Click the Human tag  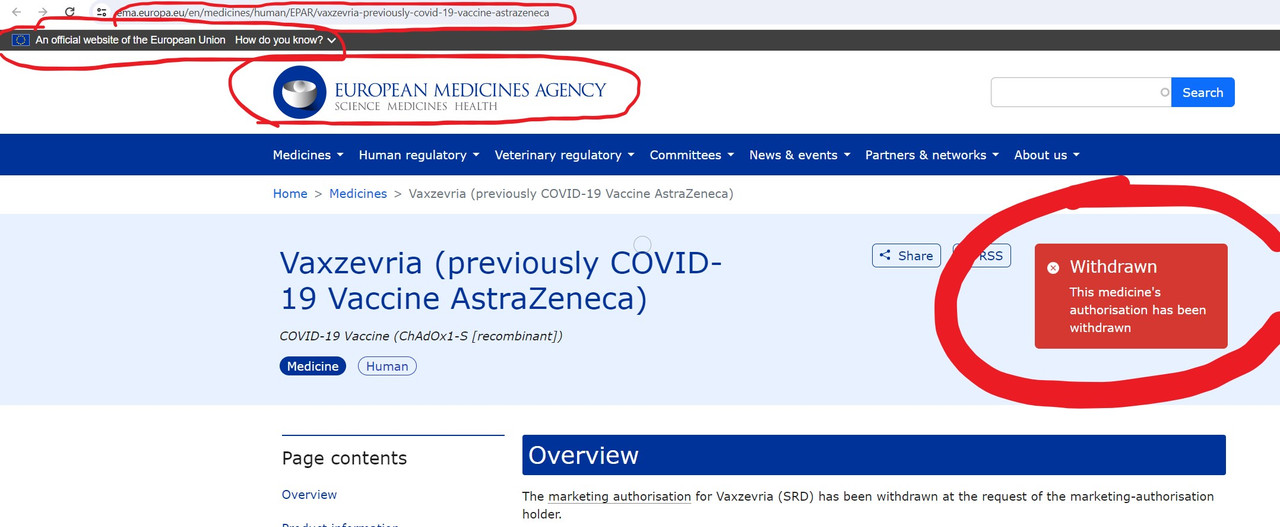tap(387, 366)
